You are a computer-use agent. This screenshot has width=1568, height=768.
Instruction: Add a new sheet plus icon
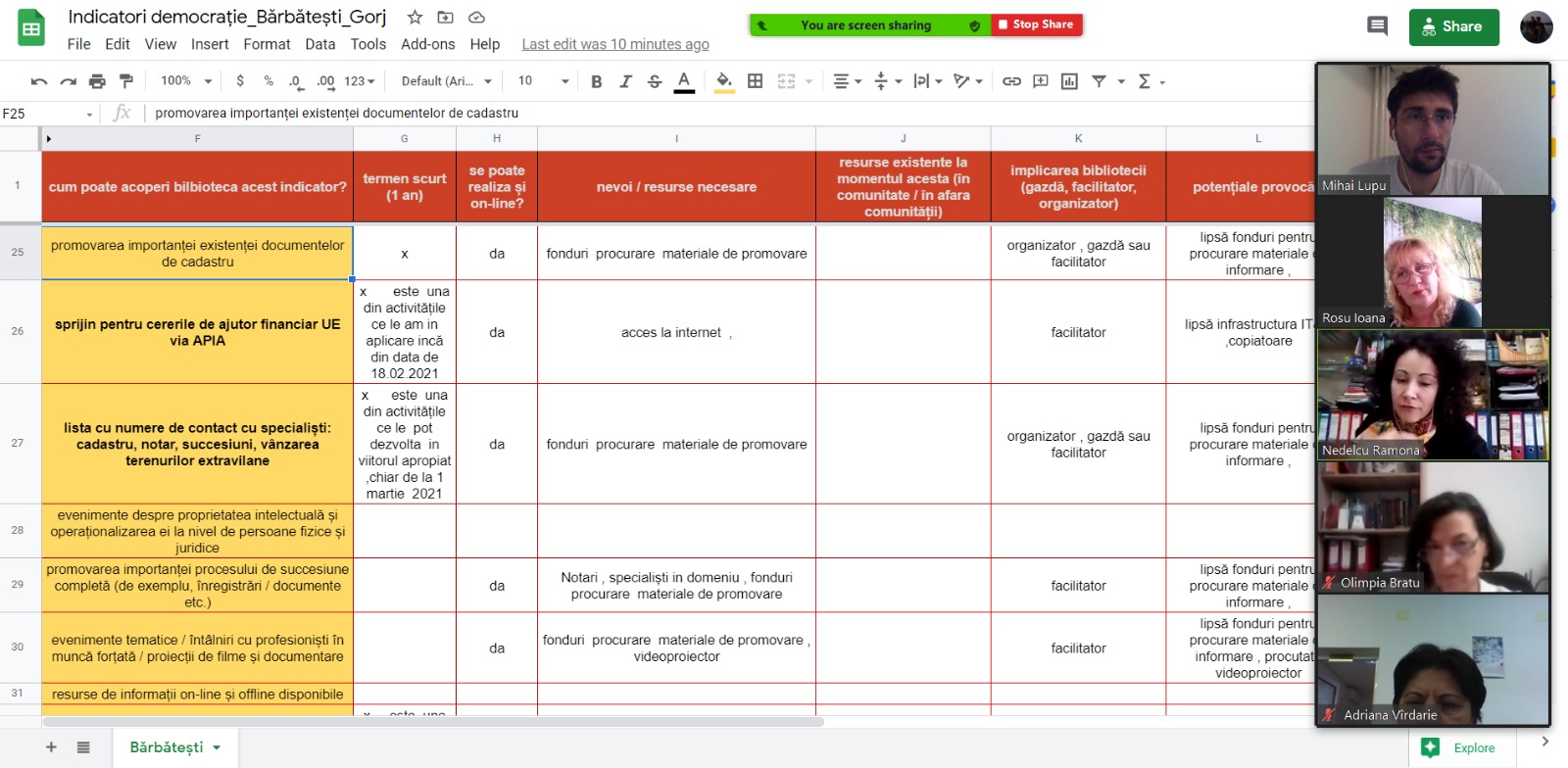coord(51,747)
